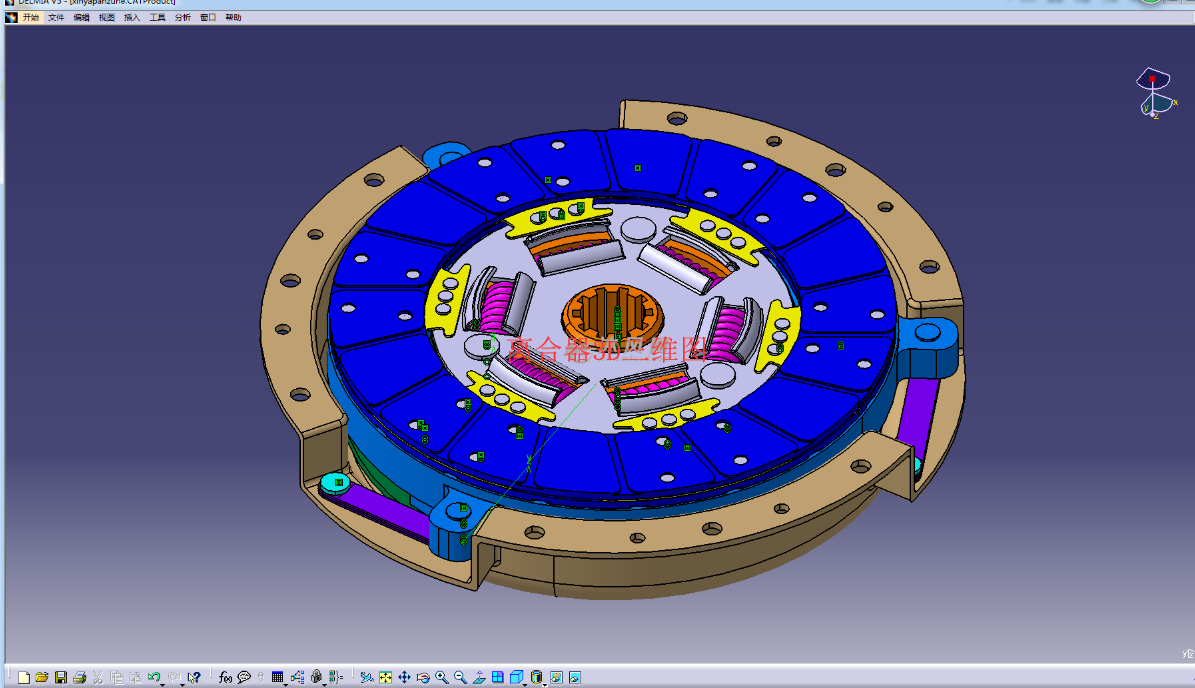Open the catalog browser icon after the lock

[336, 677]
